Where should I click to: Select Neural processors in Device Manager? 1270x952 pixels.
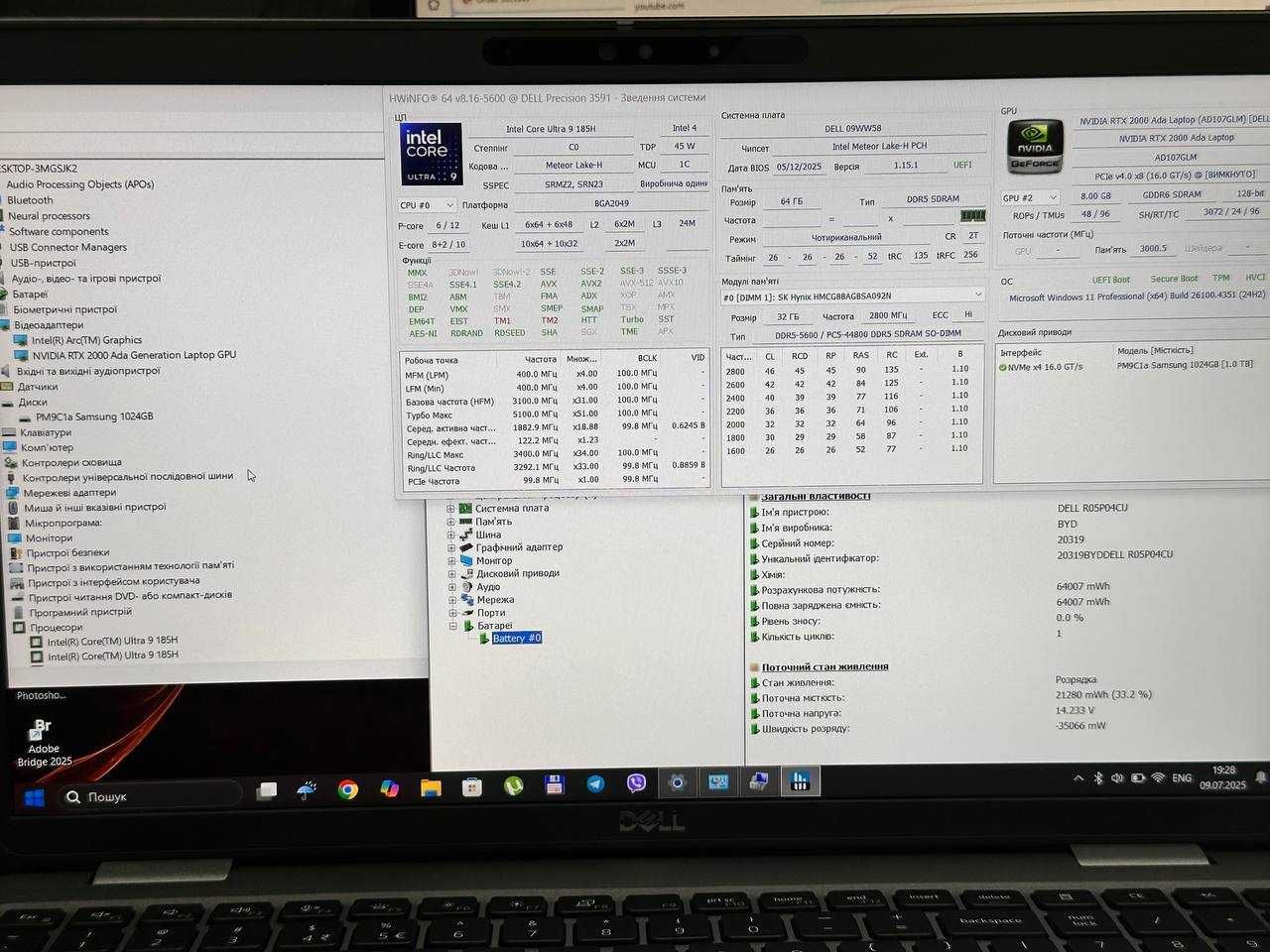[x=49, y=216]
